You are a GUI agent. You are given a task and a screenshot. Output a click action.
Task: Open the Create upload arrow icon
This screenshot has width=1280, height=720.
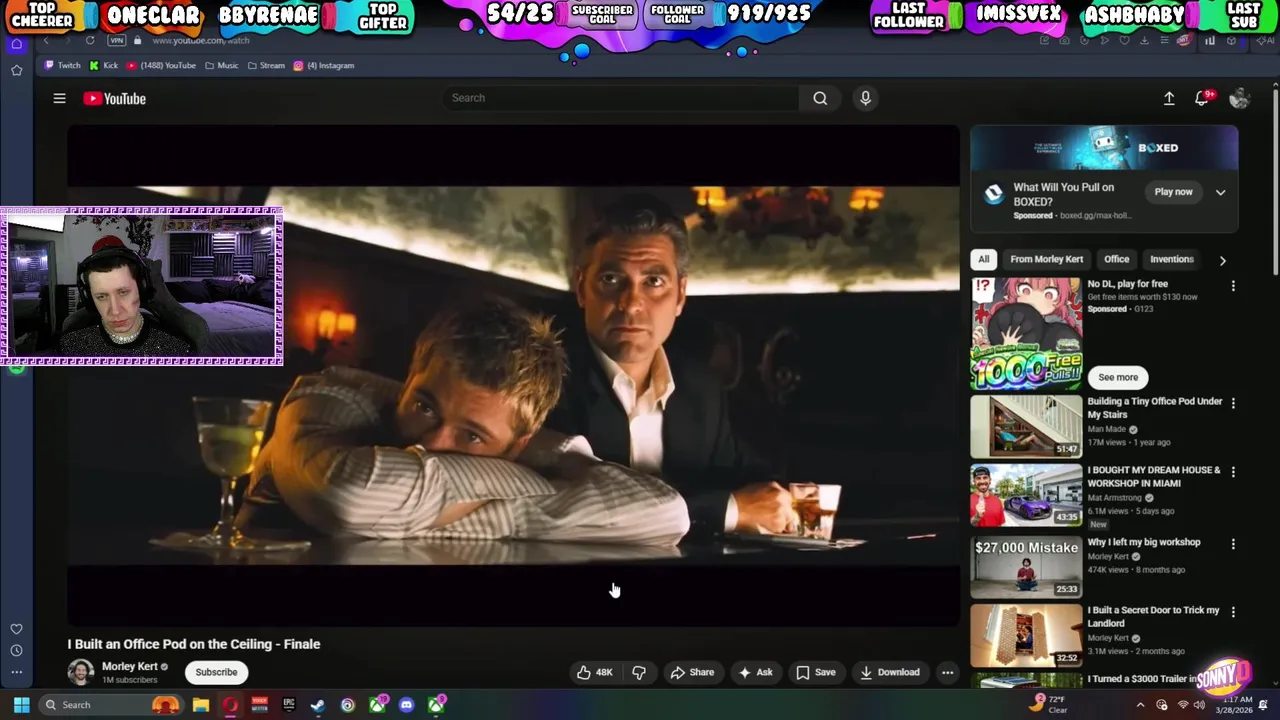coord(1169,98)
